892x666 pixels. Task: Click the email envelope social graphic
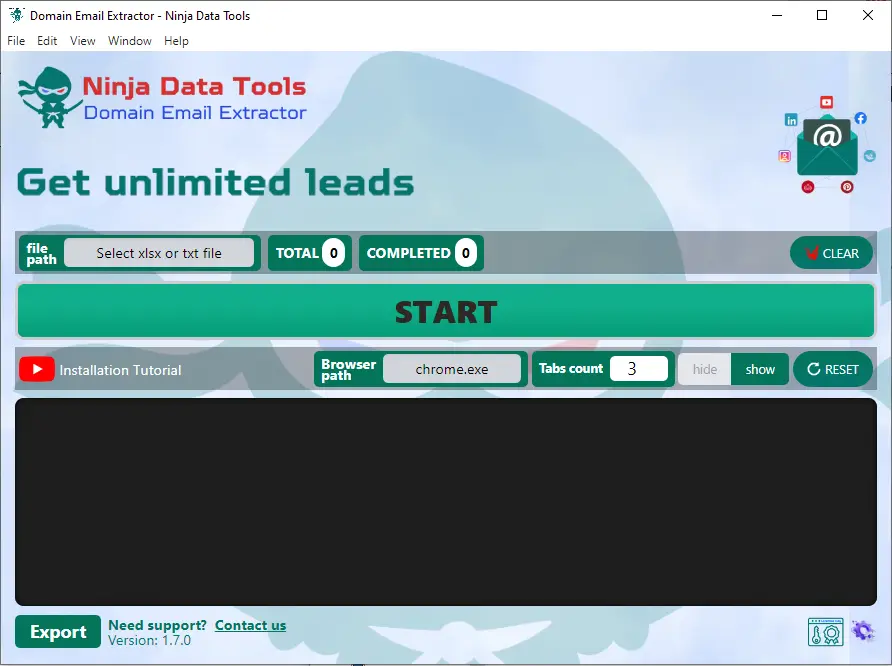827,146
